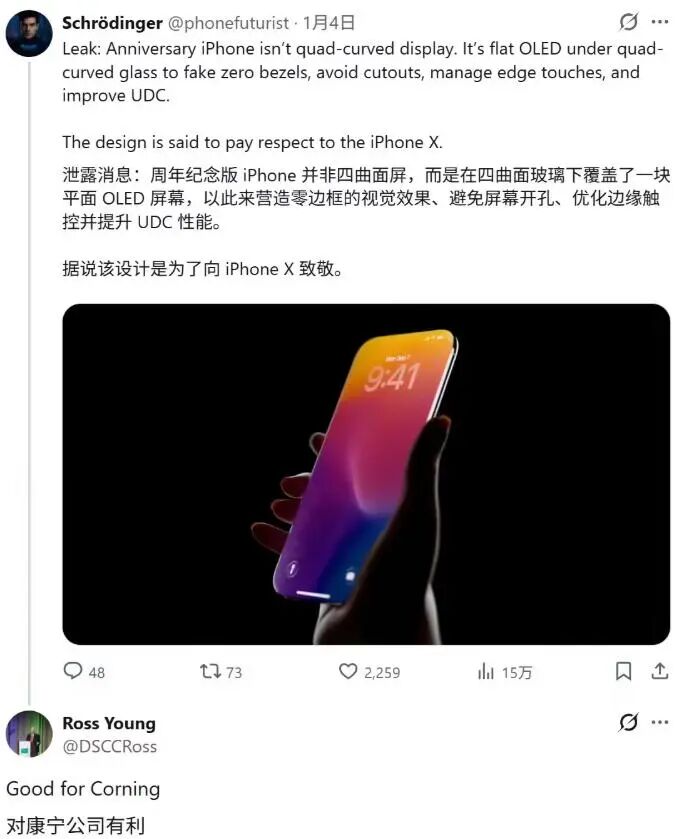Click the 'Good for Corning' reply text
686x839 pixels.
click(83, 789)
